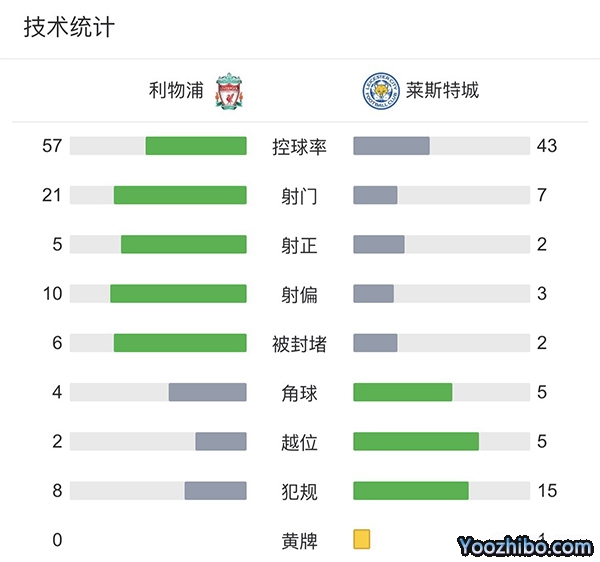Click Leicester's fouls value 15
The width and height of the screenshot is (600, 562).
point(547,491)
